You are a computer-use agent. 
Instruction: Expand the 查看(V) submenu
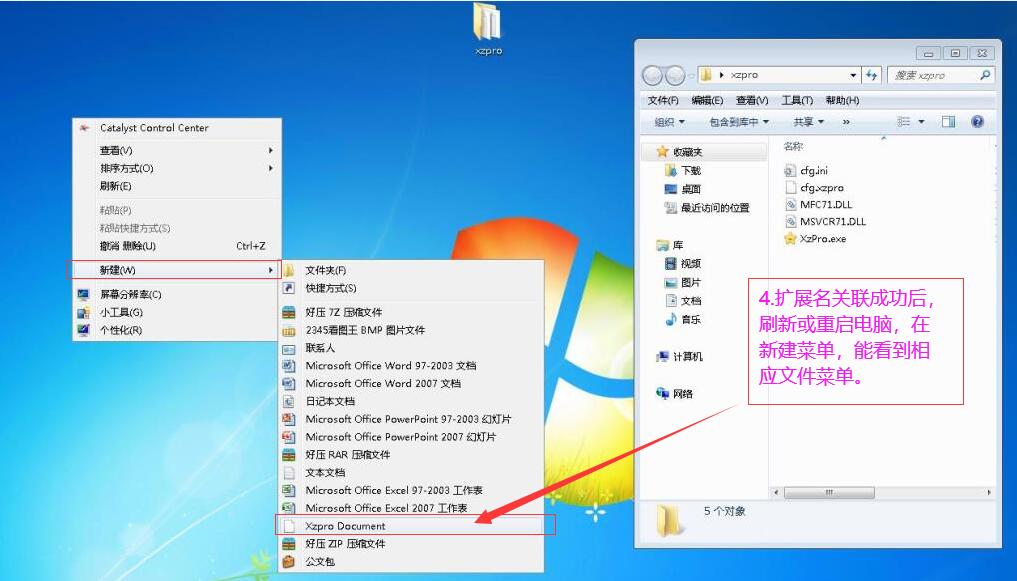[x=176, y=150]
